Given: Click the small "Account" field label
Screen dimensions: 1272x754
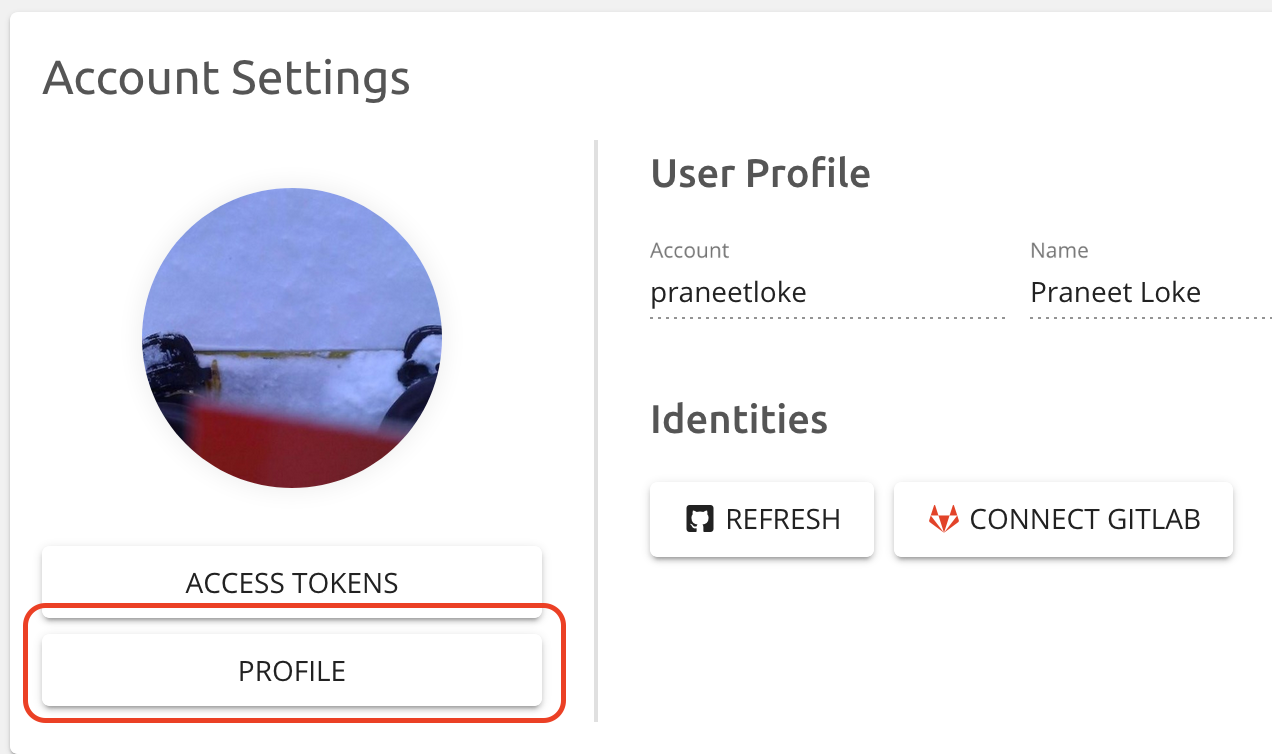Looking at the screenshot, I should (x=689, y=250).
